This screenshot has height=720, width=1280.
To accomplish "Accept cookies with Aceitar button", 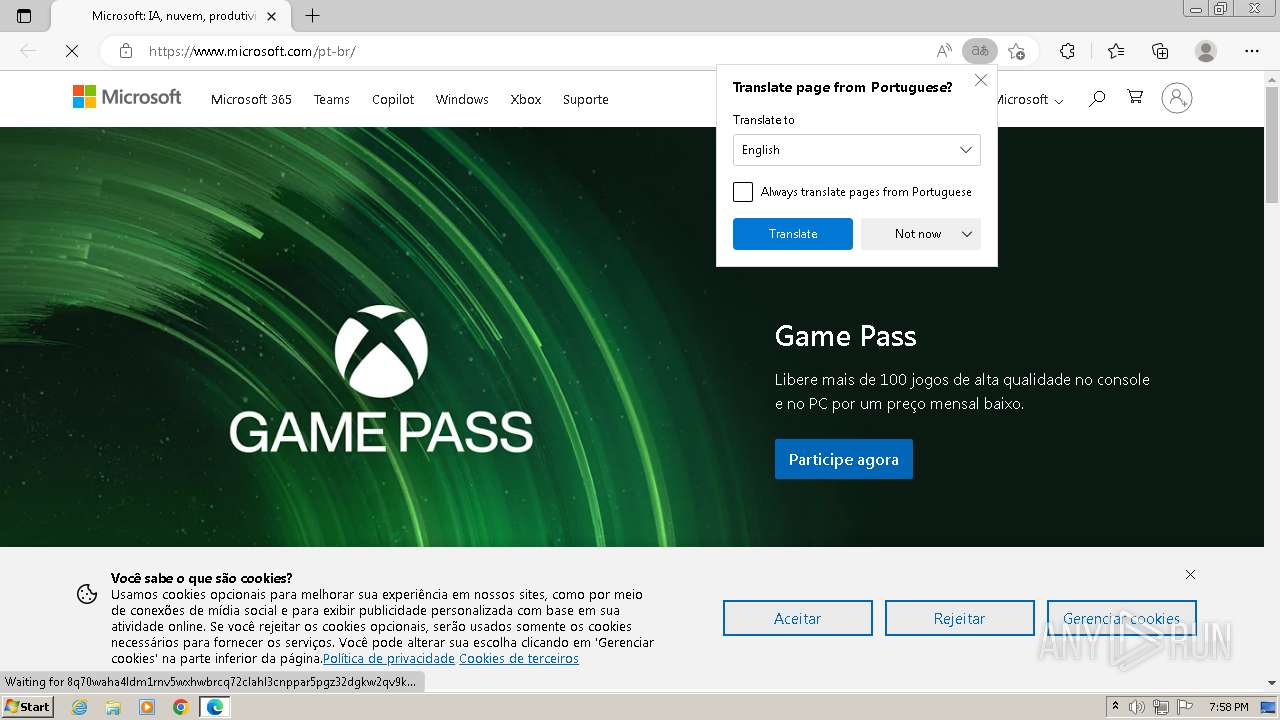I will [798, 618].
